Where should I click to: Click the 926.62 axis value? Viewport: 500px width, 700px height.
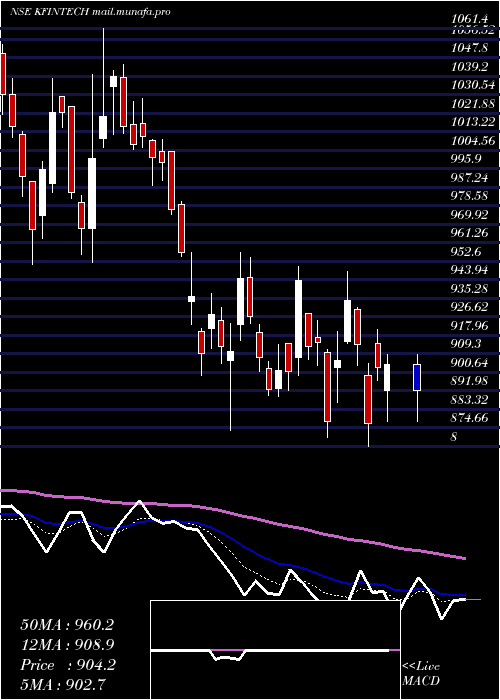(470, 307)
